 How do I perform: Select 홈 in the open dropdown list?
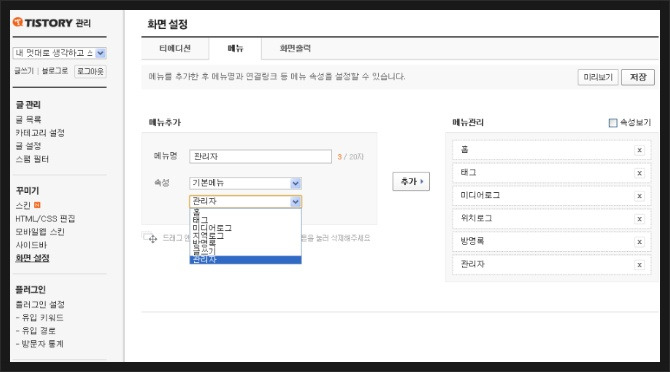pyautogui.click(x=245, y=212)
